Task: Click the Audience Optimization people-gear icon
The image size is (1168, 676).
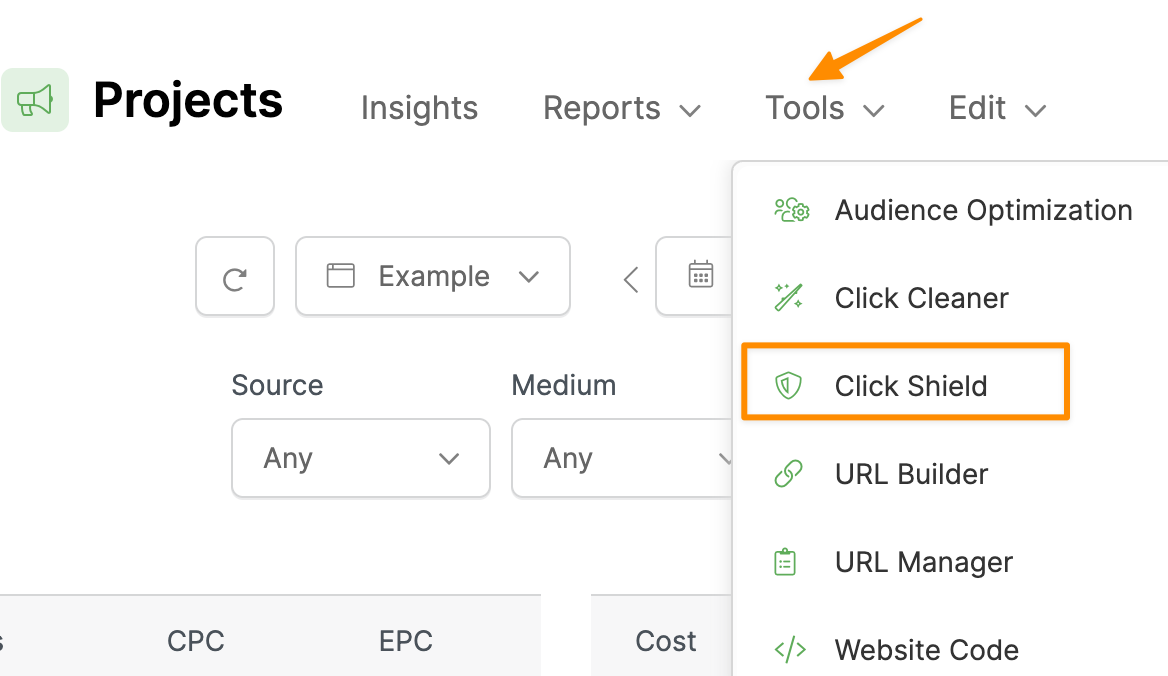Action: pos(791,210)
